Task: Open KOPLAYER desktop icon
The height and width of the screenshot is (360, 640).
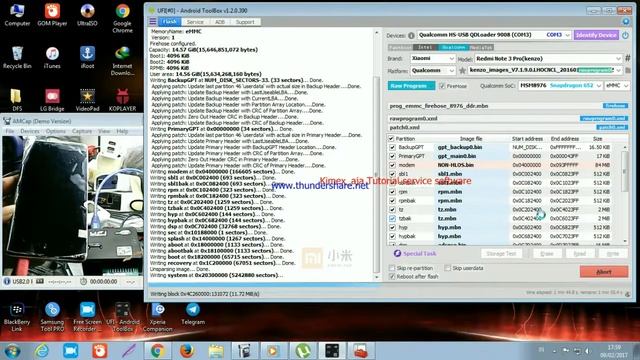Action: pyautogui.click(x=122, y=100)
